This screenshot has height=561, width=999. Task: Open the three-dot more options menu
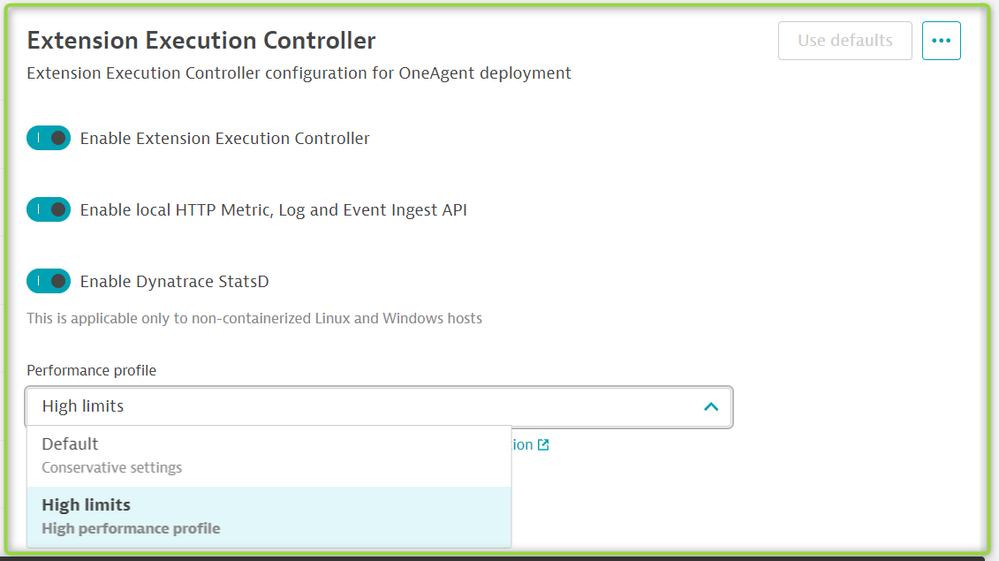[x=941, y=41]
